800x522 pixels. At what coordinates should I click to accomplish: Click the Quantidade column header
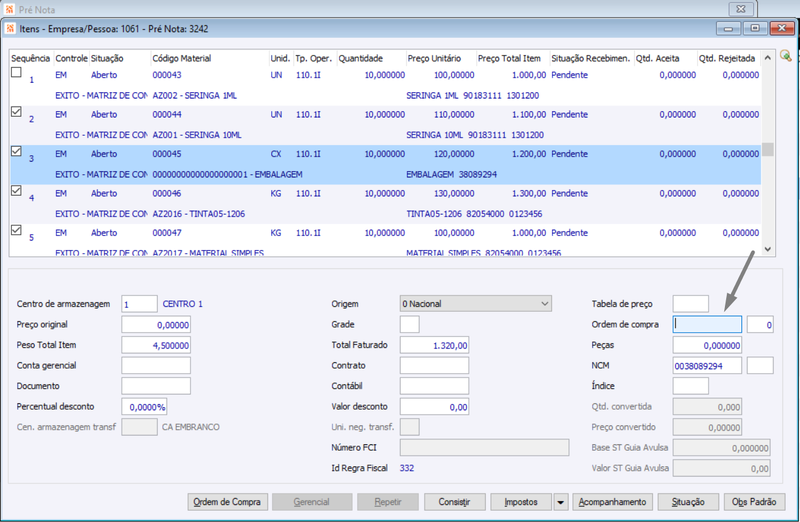[361, 58]
